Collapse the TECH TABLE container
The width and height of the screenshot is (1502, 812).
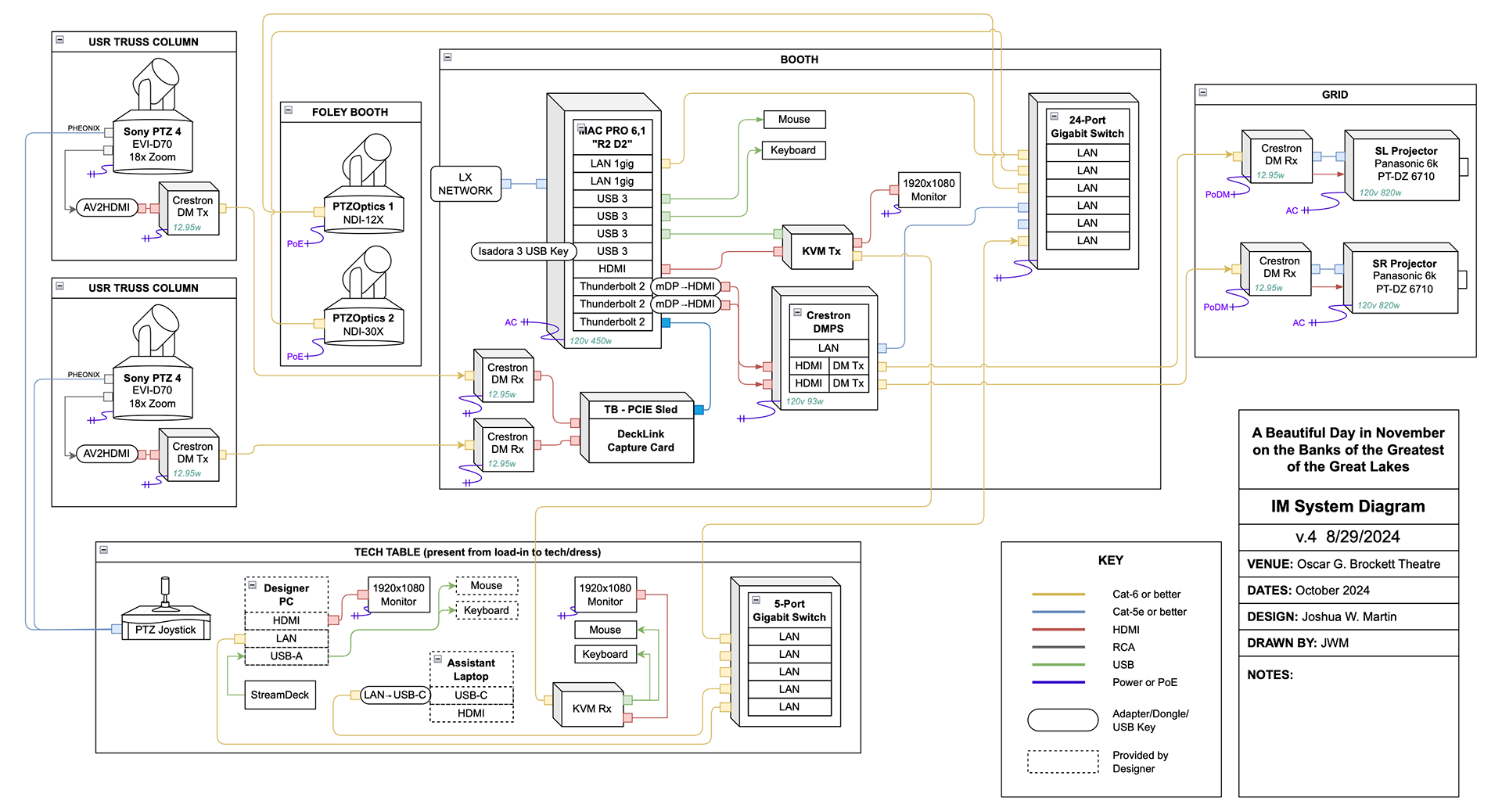(x=103, y=550)
